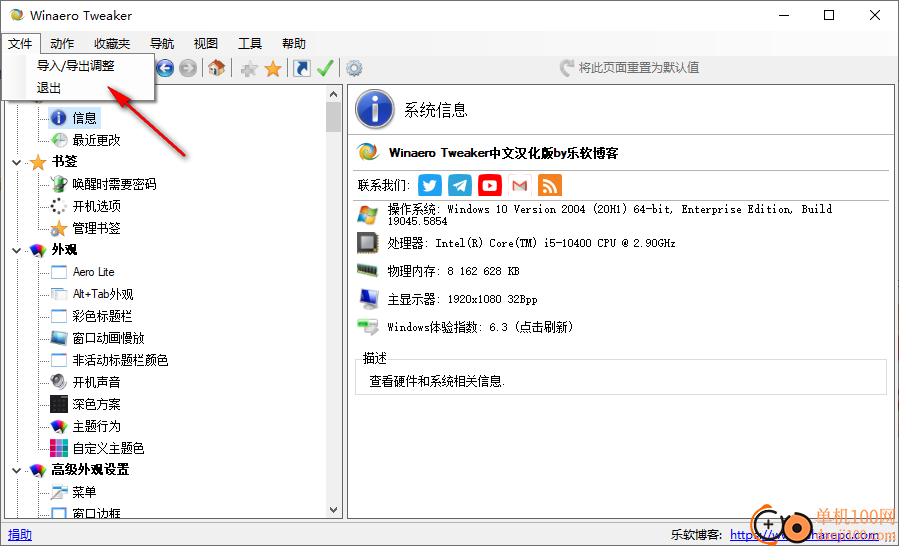The image size is (899, 546).
Task: Collapse the 书签 tree category
Action: pos(15,163)
